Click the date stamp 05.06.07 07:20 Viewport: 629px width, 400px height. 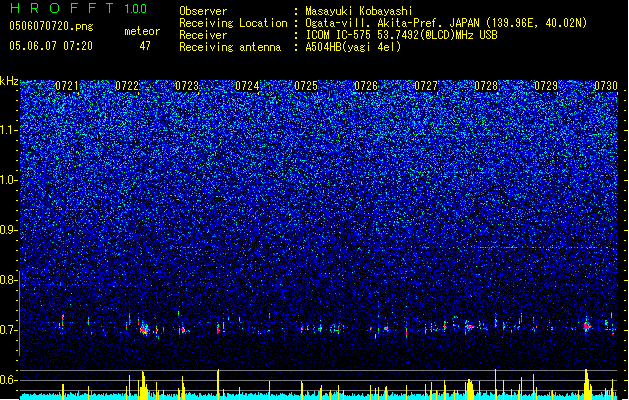click(51, 46)
